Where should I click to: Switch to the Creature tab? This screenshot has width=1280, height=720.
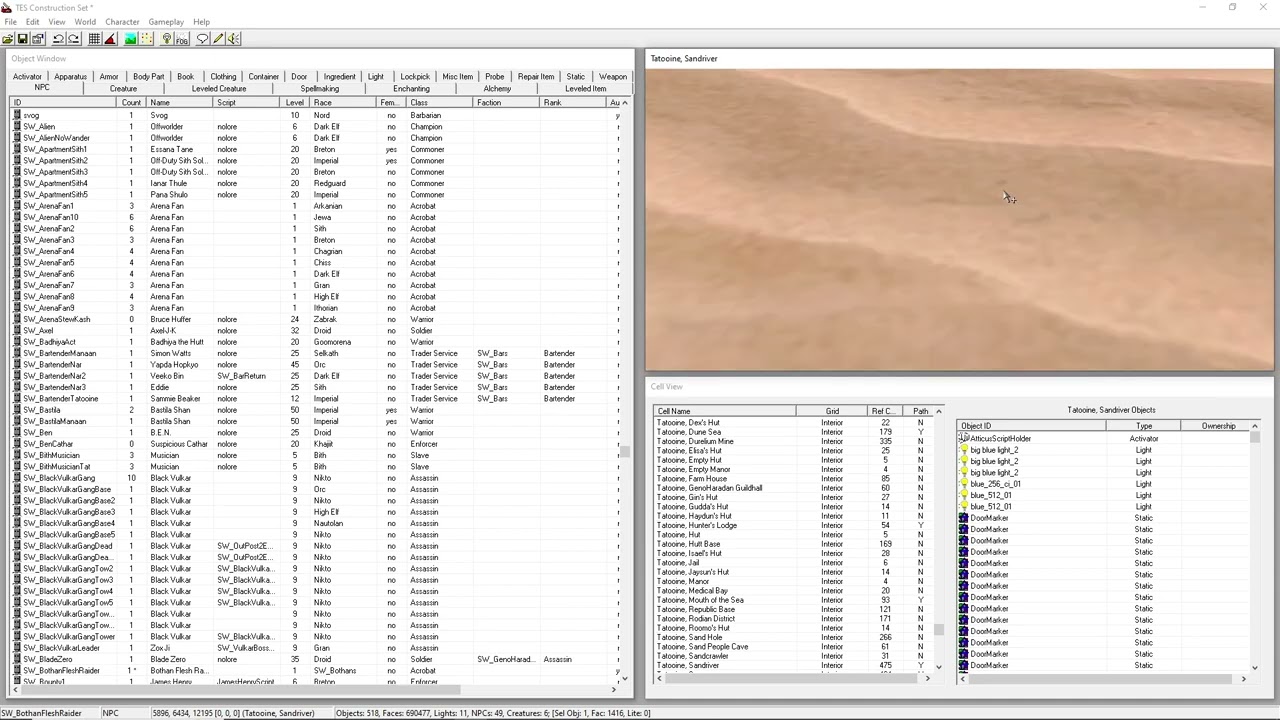123,89
